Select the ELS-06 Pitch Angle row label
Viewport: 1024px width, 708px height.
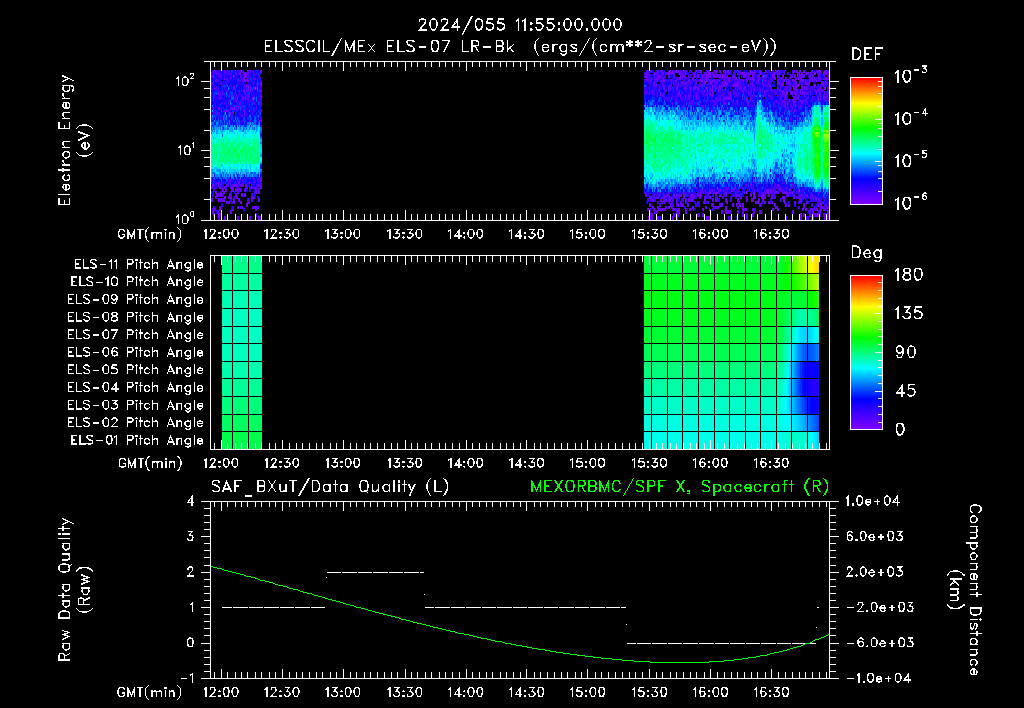(135, 352)
